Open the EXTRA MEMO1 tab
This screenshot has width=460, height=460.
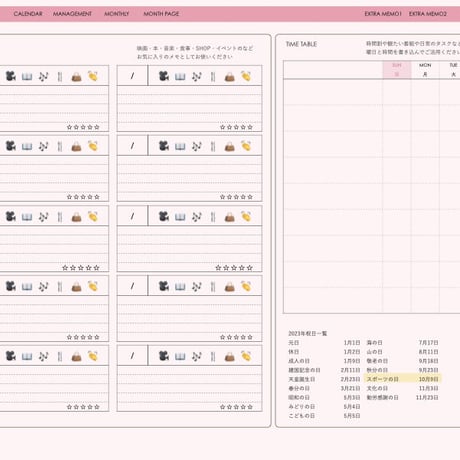(383, 14)
